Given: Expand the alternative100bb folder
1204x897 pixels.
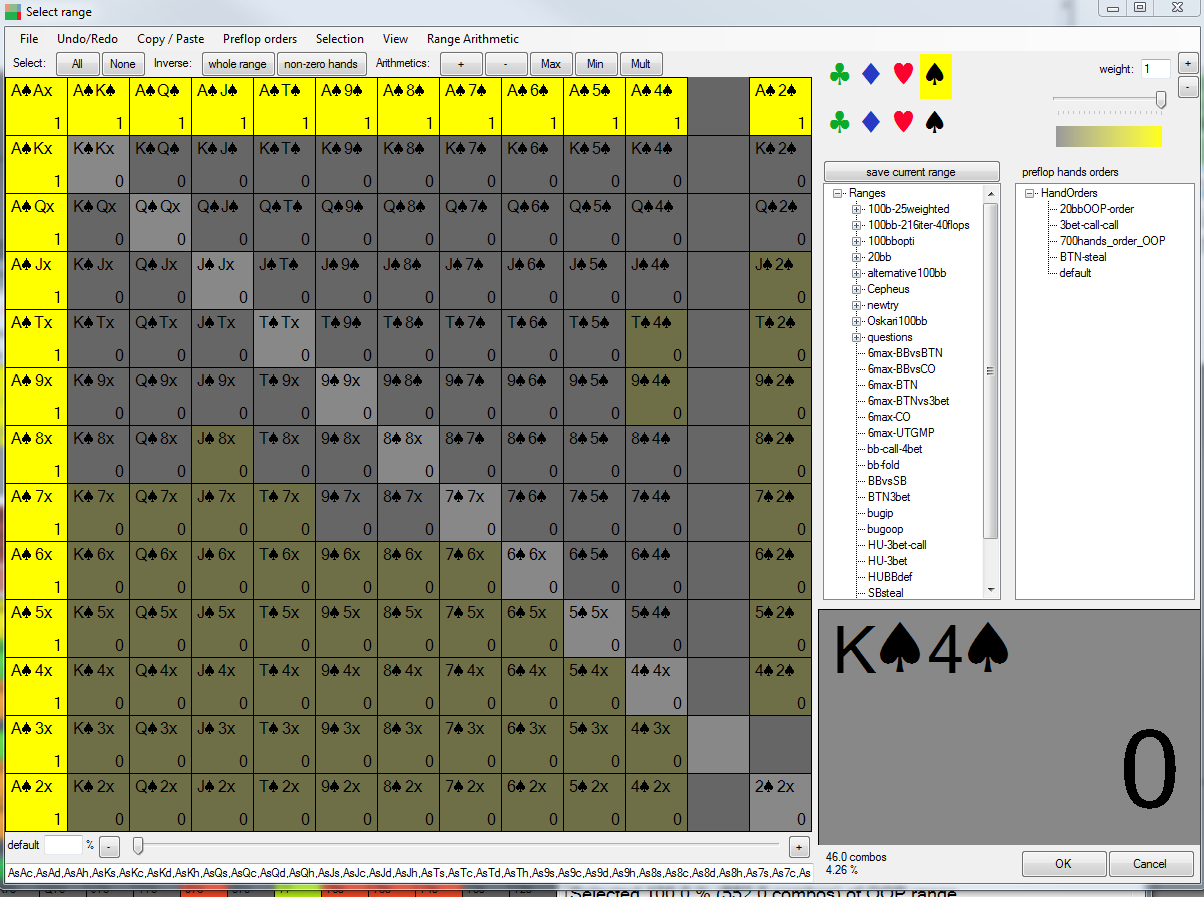Looking at the screenshot, I should click(856, 273).
